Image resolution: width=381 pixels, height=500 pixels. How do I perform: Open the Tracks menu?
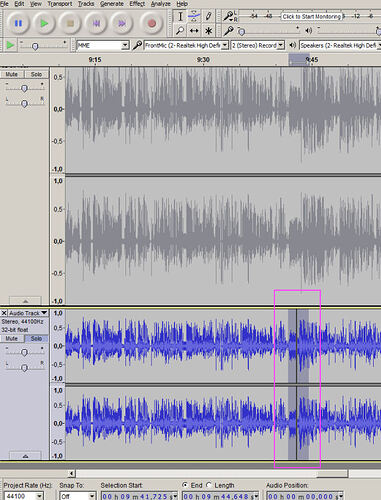pyautogui.click(x=86, y=4)
